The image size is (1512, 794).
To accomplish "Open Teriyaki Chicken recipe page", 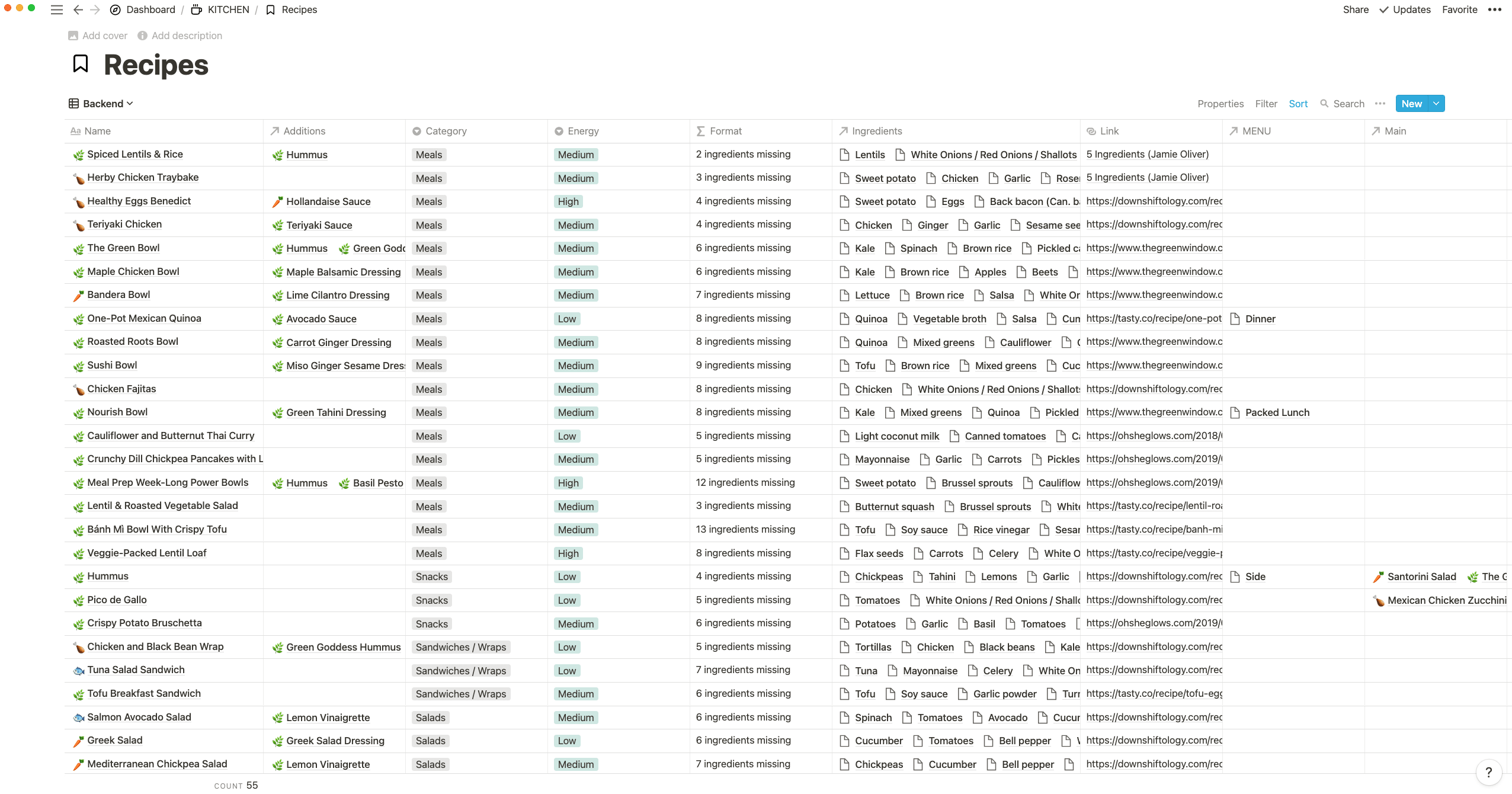I will point(124,225).
